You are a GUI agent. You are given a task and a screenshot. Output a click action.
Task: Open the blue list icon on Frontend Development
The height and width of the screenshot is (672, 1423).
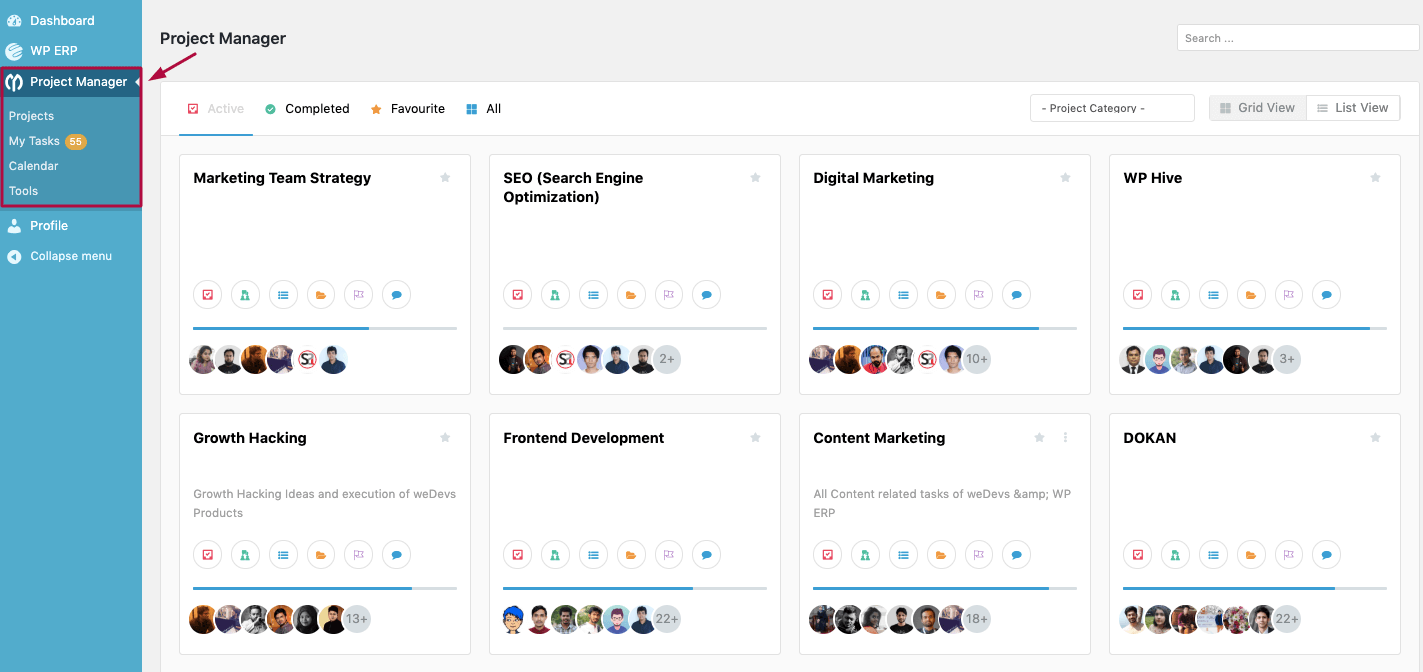(x=593, y=554)
